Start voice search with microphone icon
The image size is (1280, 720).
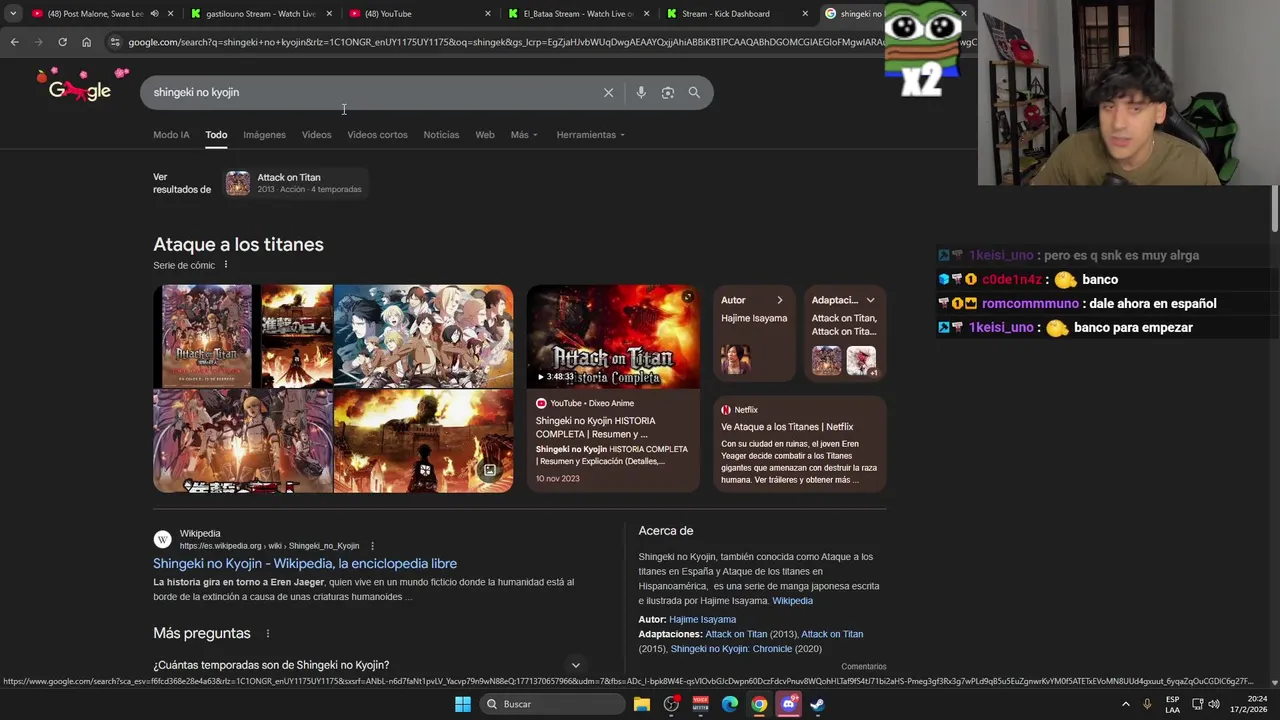[x=641, y=92]
